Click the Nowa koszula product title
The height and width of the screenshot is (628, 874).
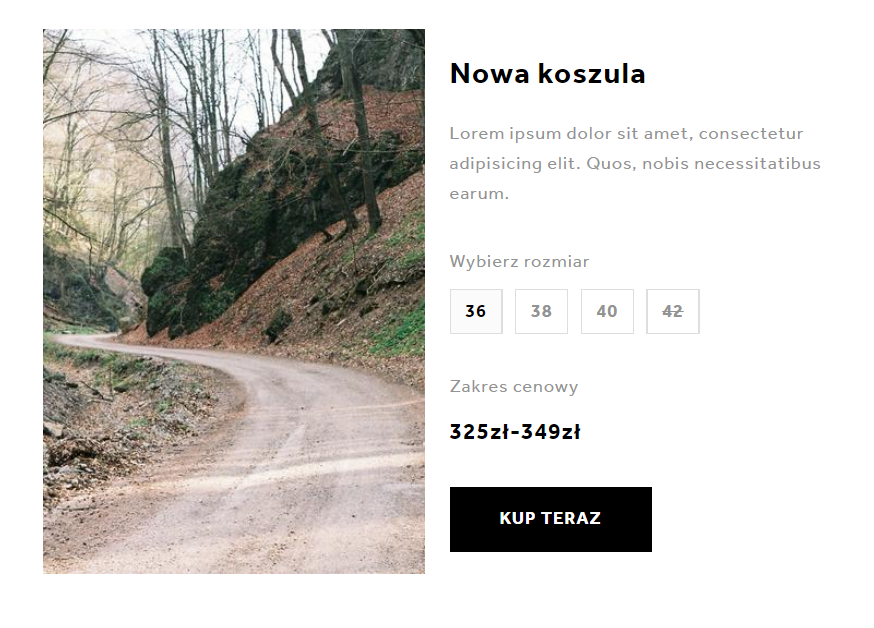coord(547,74)
